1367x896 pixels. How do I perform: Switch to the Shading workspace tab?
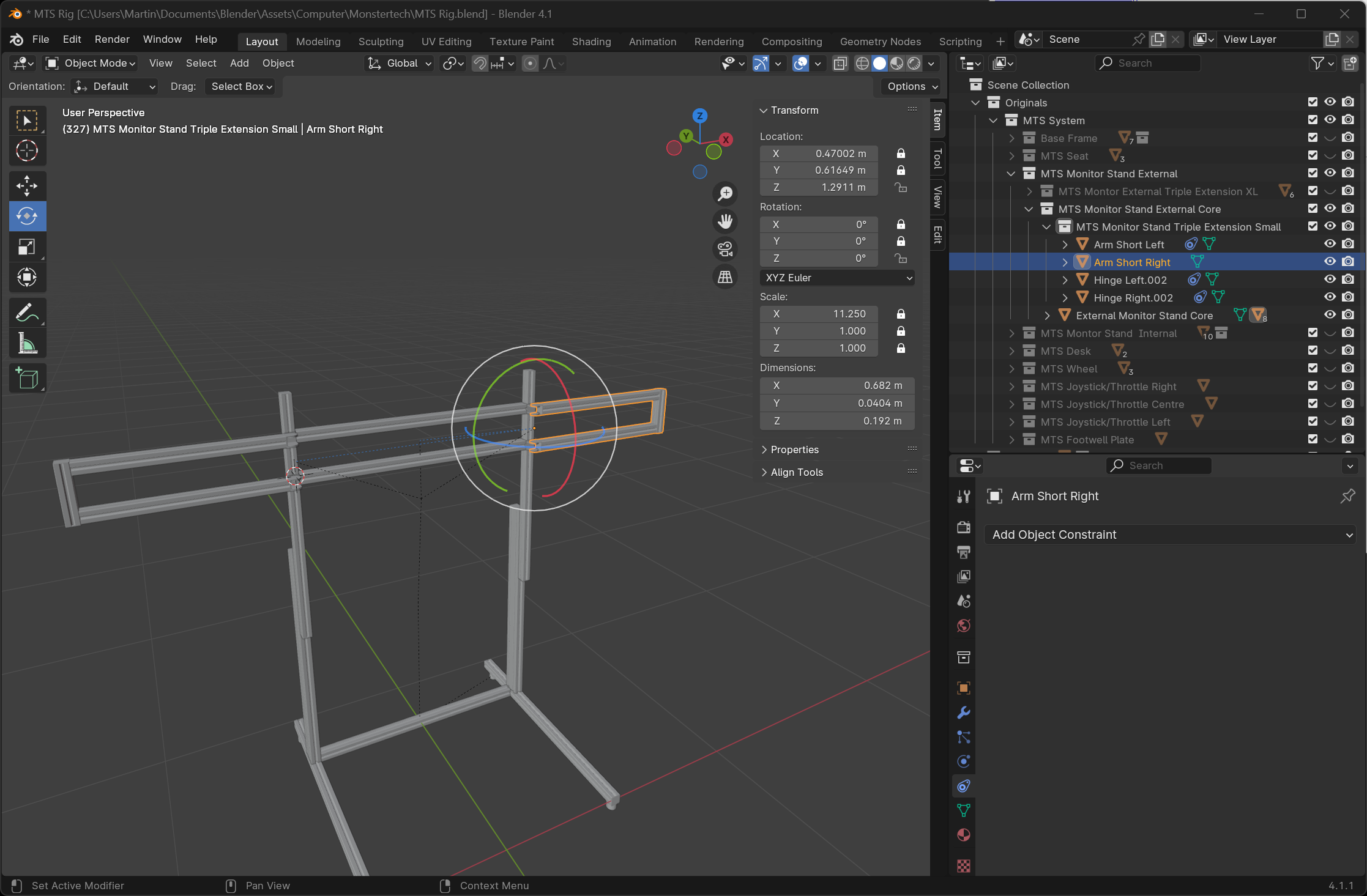591,42
